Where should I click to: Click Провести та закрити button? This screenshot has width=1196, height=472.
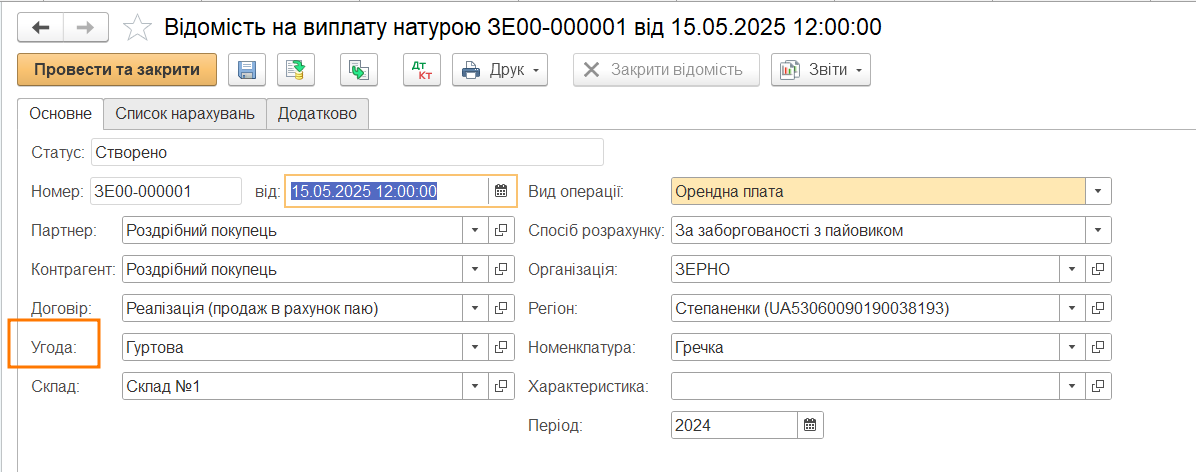click(x=117, y=70)
